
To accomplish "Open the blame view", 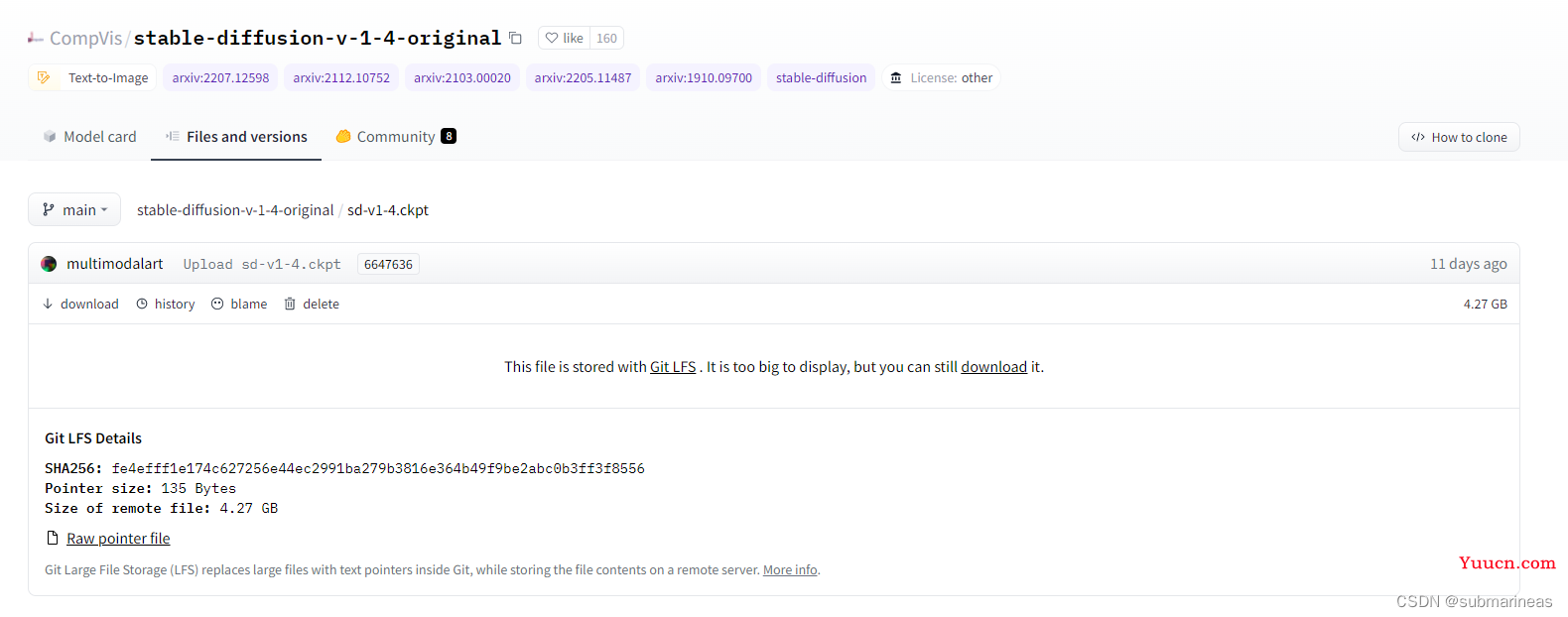I will (239, 304).
